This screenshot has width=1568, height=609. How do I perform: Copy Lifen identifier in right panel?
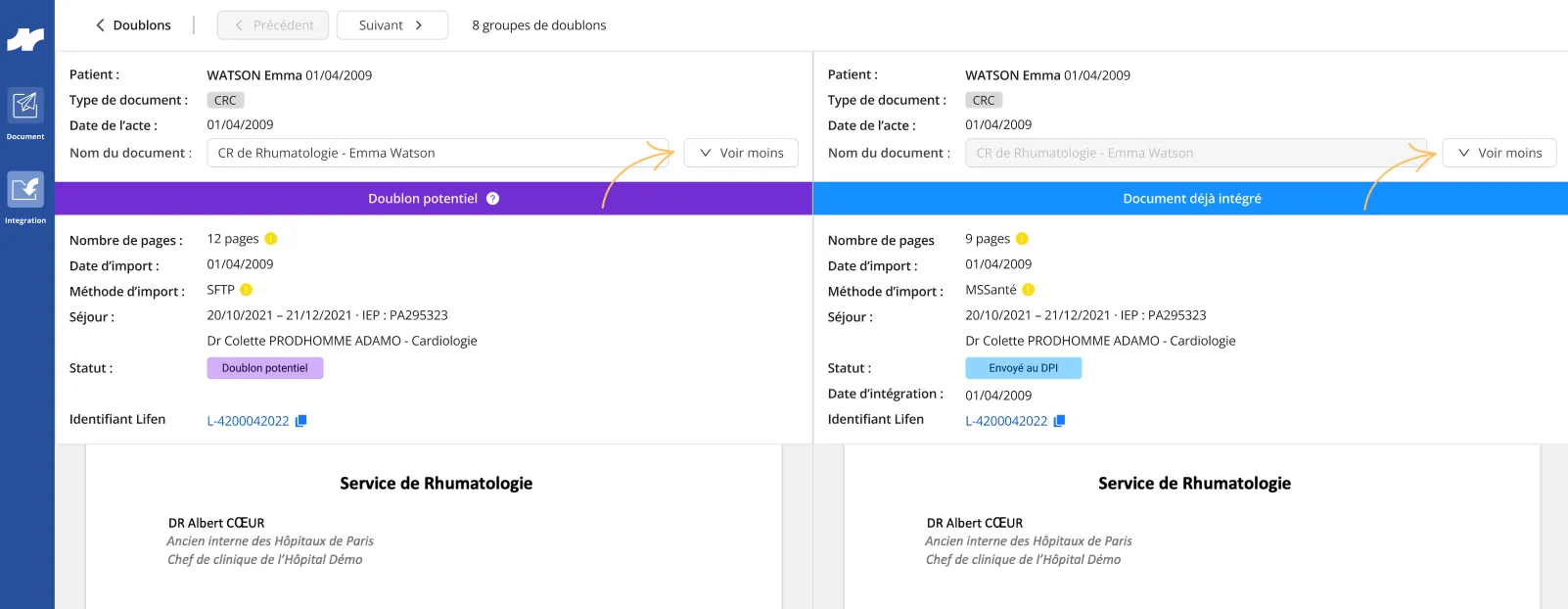pyautogui.click(x=1059, y=421)
